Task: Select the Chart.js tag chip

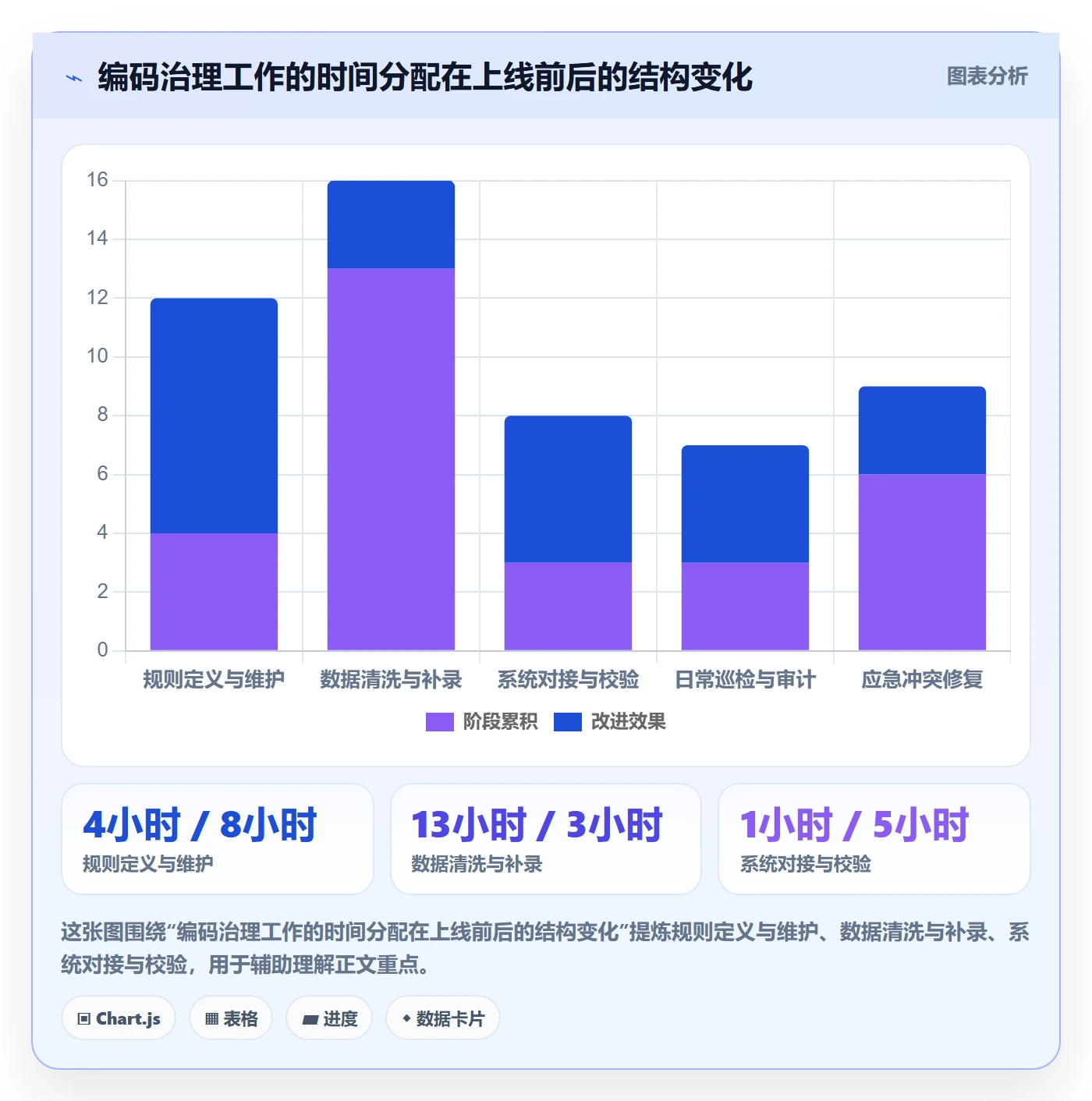Action: [119, 1018]
